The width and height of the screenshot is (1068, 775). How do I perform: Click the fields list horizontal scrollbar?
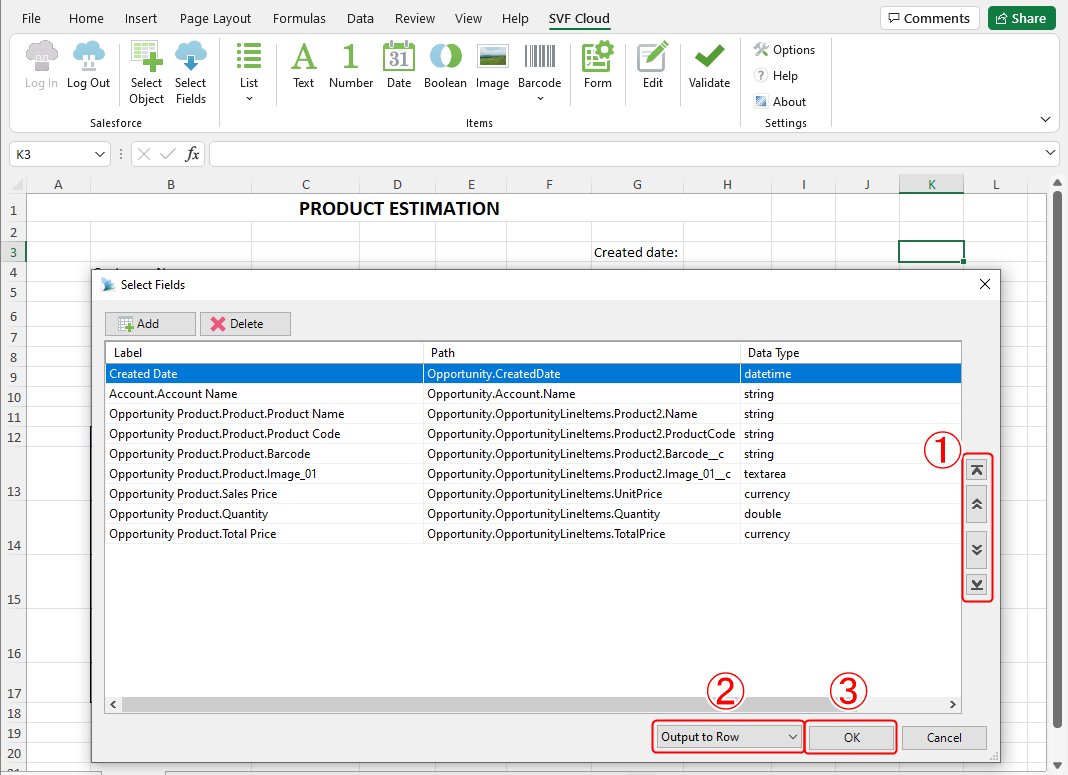tap(533, 704)
